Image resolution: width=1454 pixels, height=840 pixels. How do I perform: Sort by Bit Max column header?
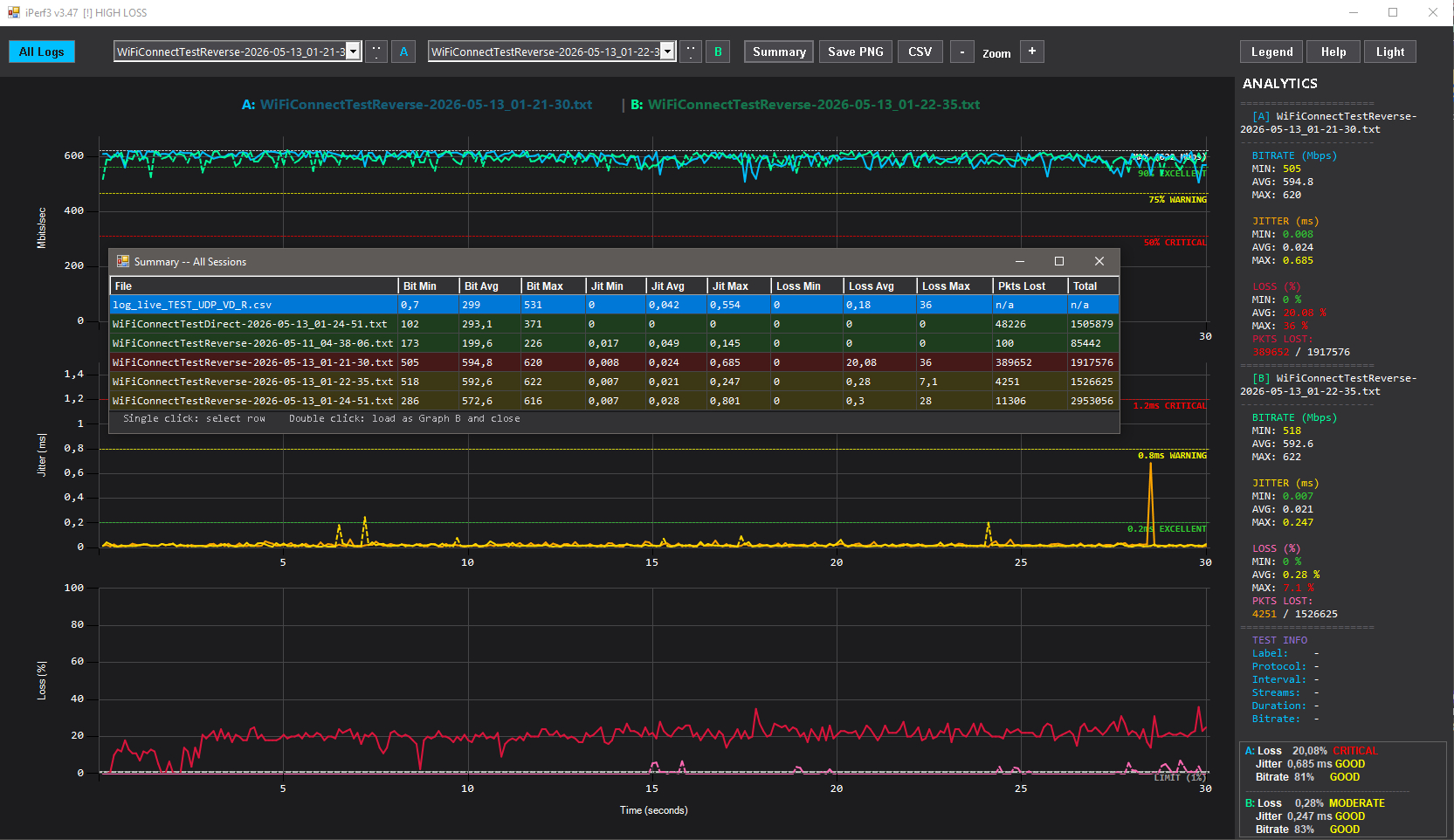(554, 286)
